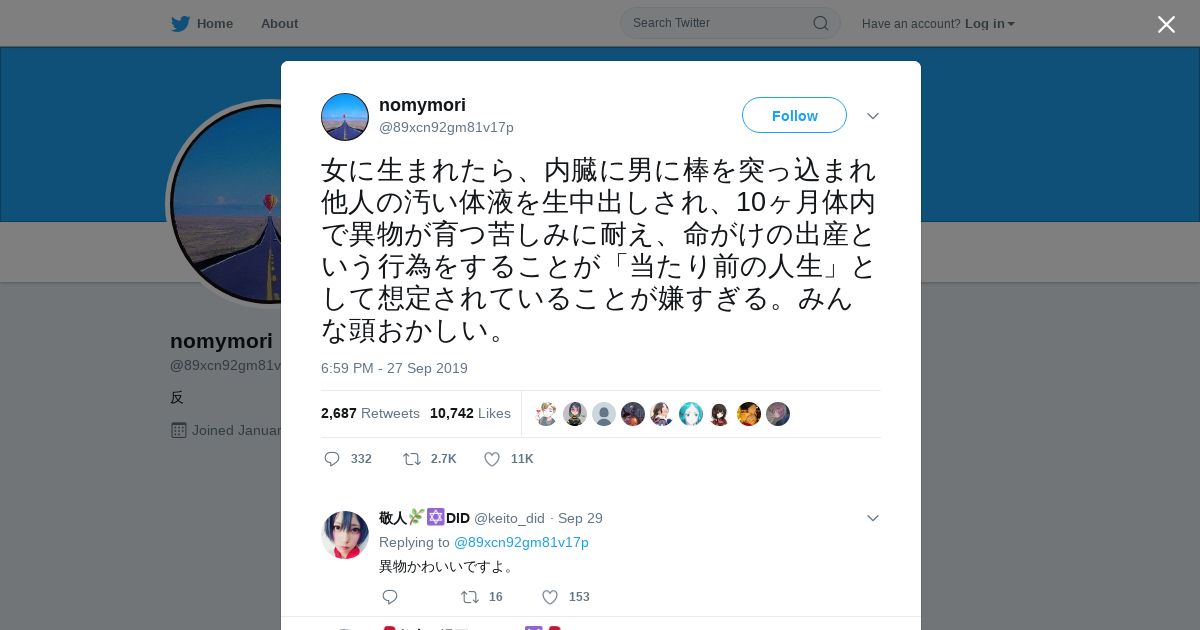Close the tweet overlay with X
Screen dimensions: 1200x630
(x=1166, y=24)
